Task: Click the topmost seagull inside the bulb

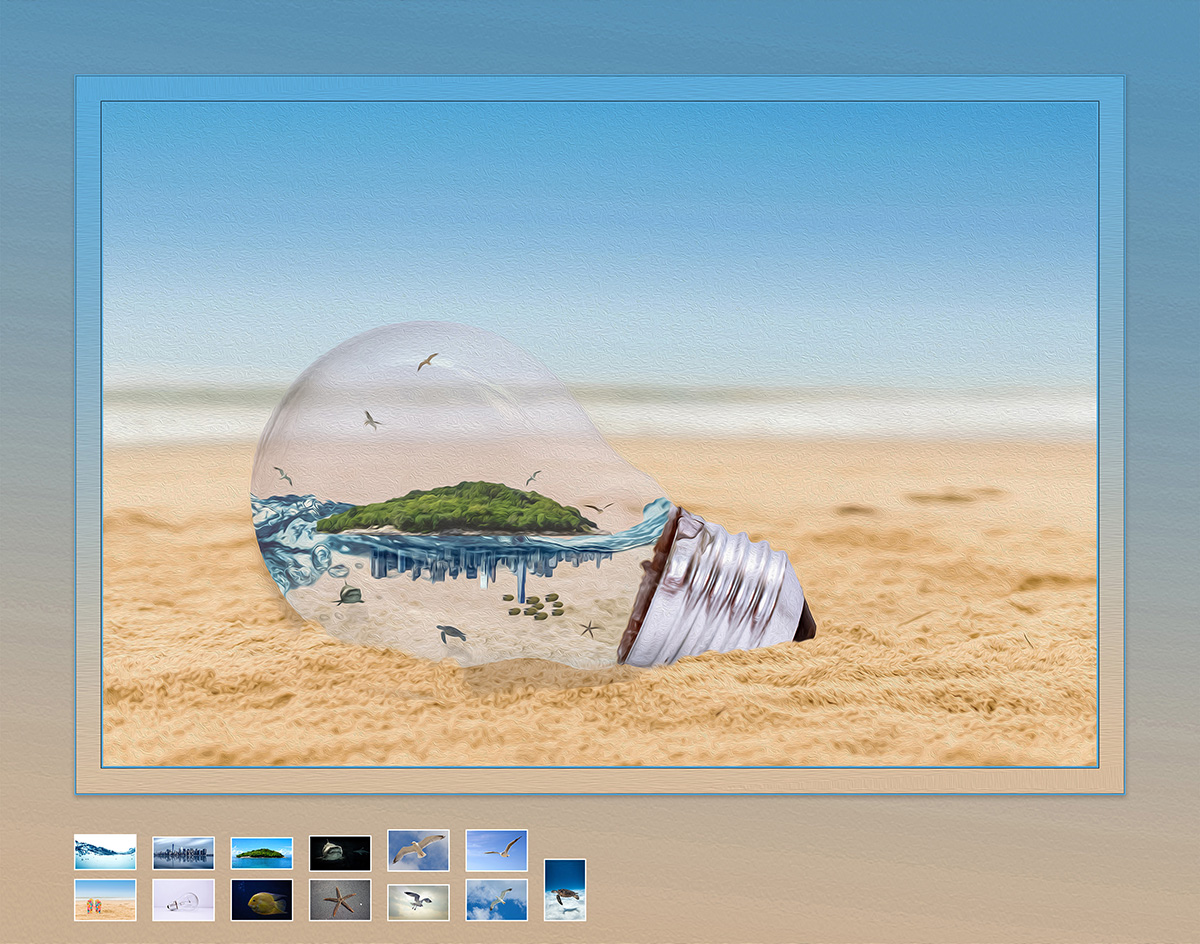Action: coord(427,361)
